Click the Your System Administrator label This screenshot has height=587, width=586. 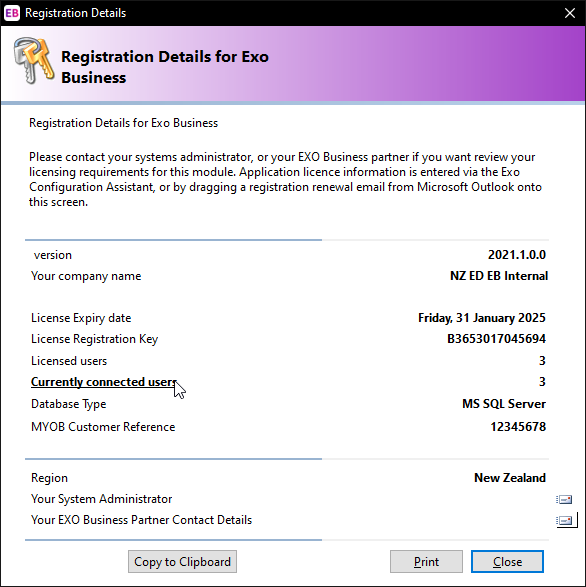point(101,499)
